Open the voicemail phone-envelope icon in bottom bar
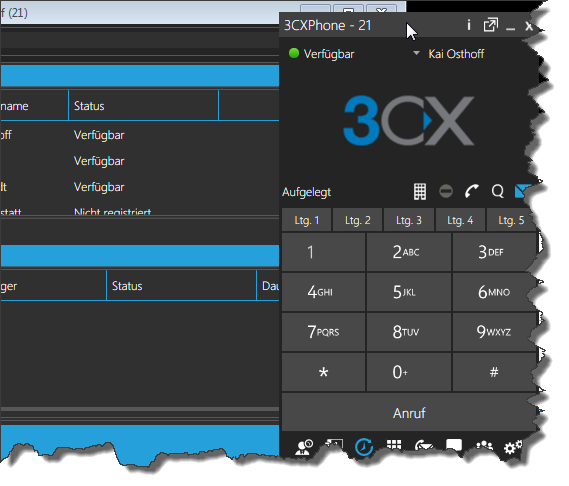Image resolution: width=569 pixels, height=486 pixels. click(423, 445)
